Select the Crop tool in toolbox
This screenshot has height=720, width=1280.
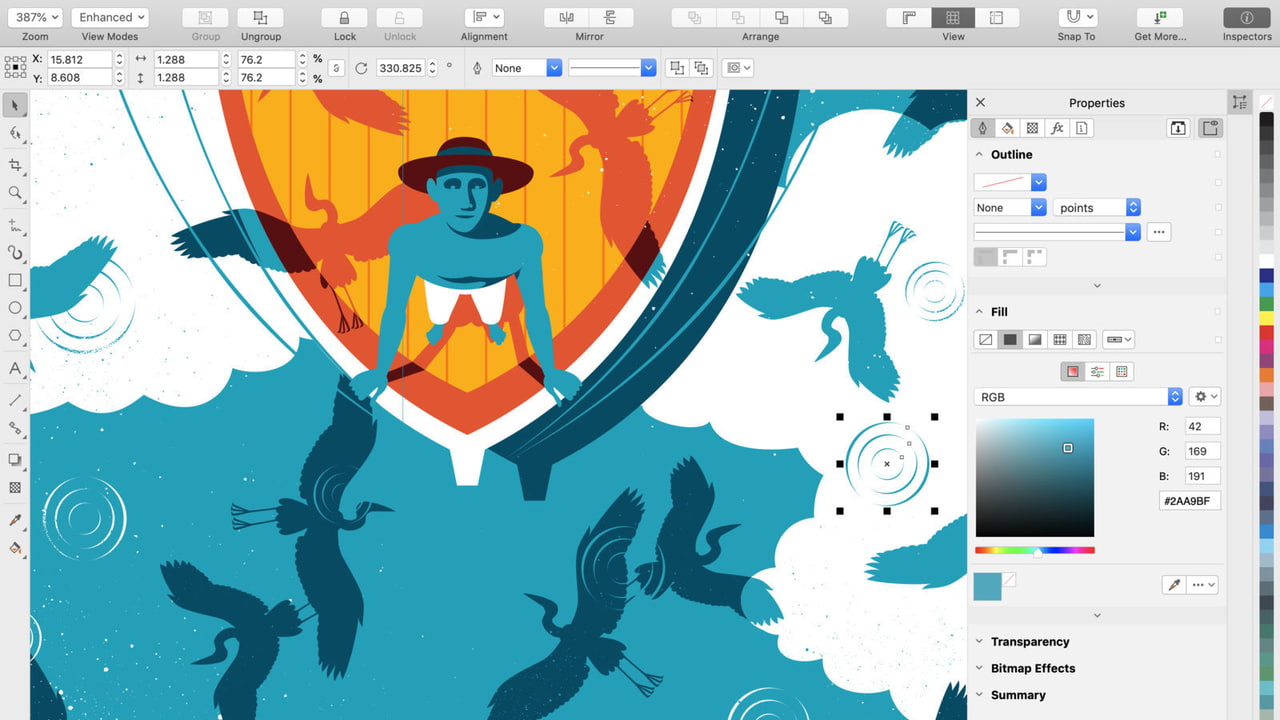(15, 165)
